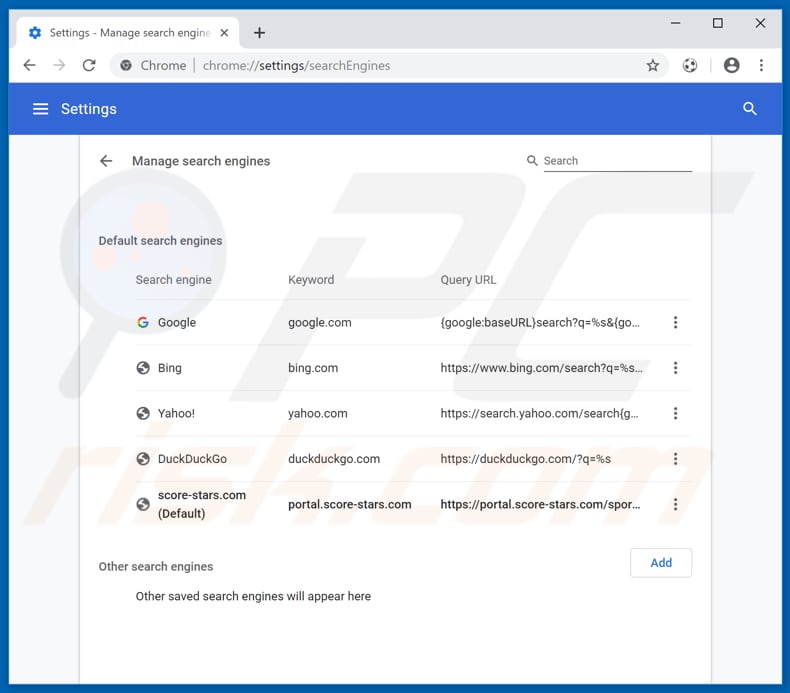790x693 pixels.
Task: Click the gear icon on the Settings tab
Action: tap(35, 33)
